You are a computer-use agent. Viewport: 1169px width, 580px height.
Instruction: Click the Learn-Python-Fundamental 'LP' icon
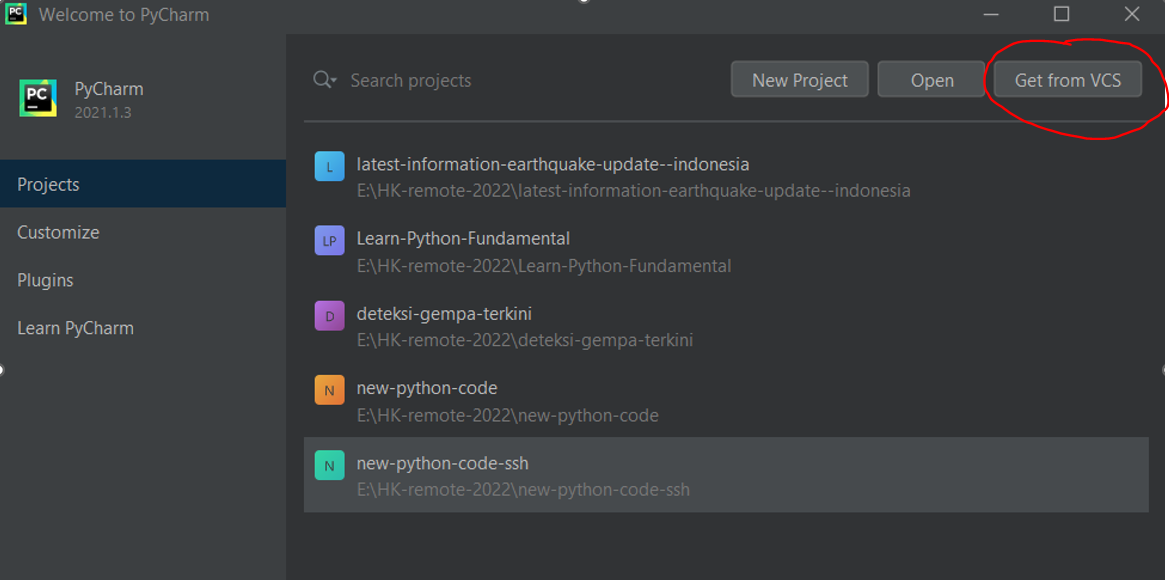329,241
